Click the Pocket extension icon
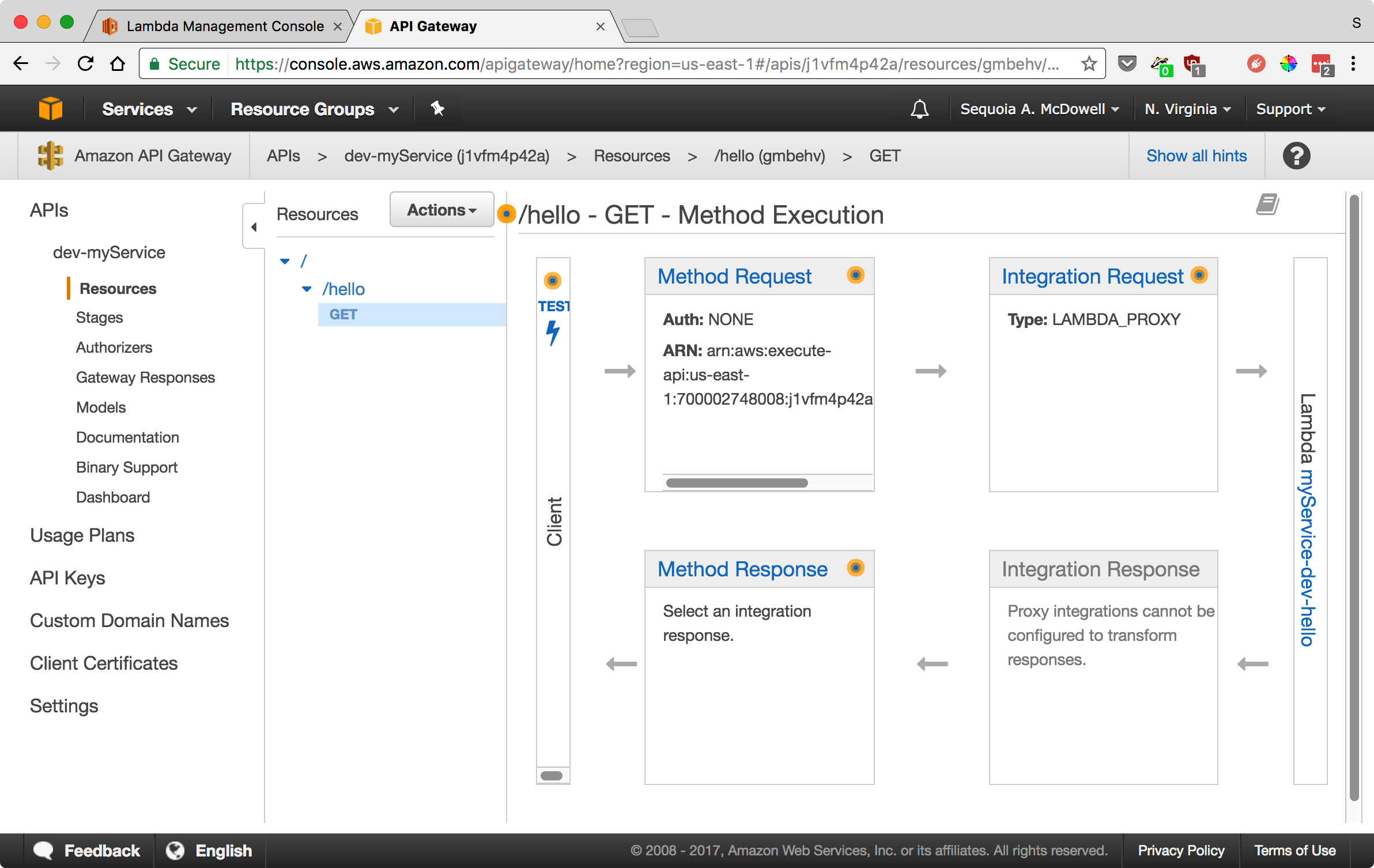This screenshot has width=1374, height=868. click(x=1127, y=63)
